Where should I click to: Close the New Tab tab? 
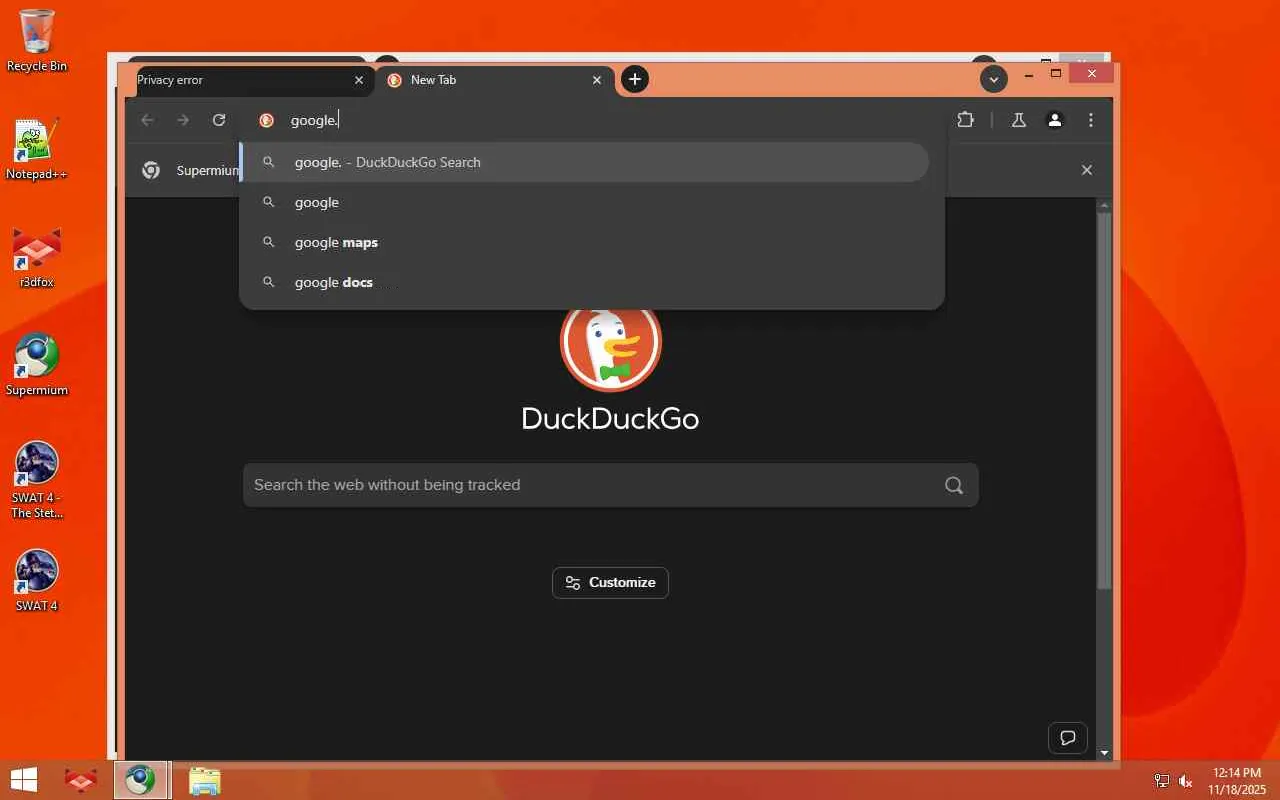tap(597, 80)
